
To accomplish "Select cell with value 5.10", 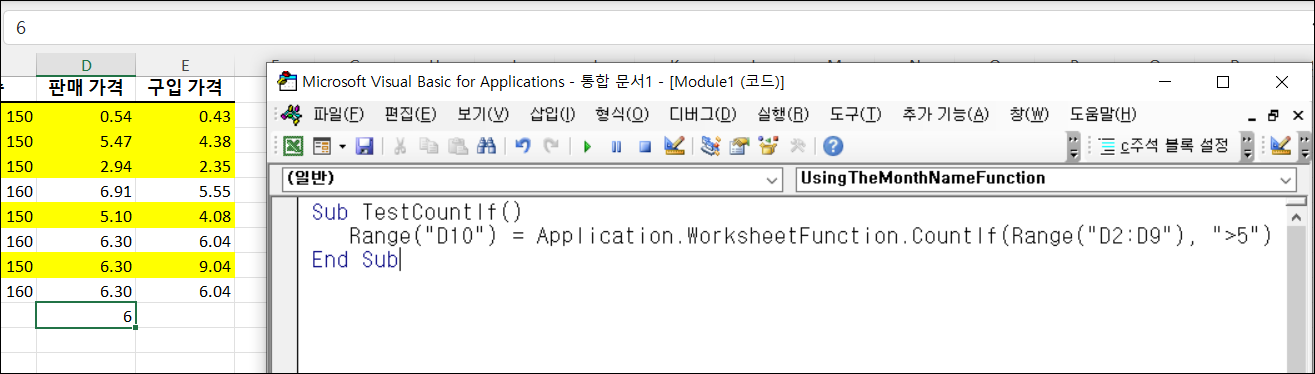I will (86, 215).
